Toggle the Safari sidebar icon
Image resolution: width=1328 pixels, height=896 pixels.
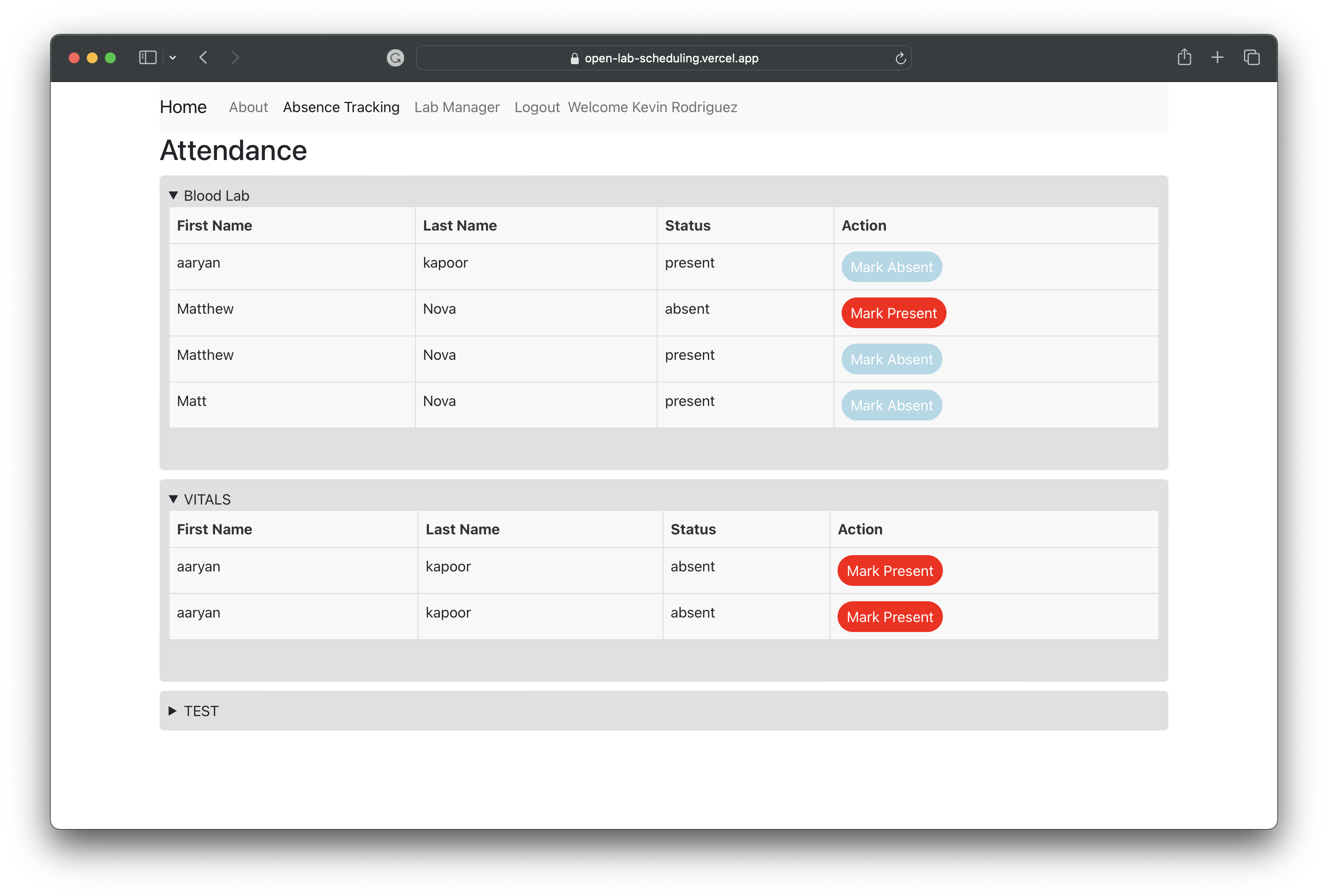[147, 58]
